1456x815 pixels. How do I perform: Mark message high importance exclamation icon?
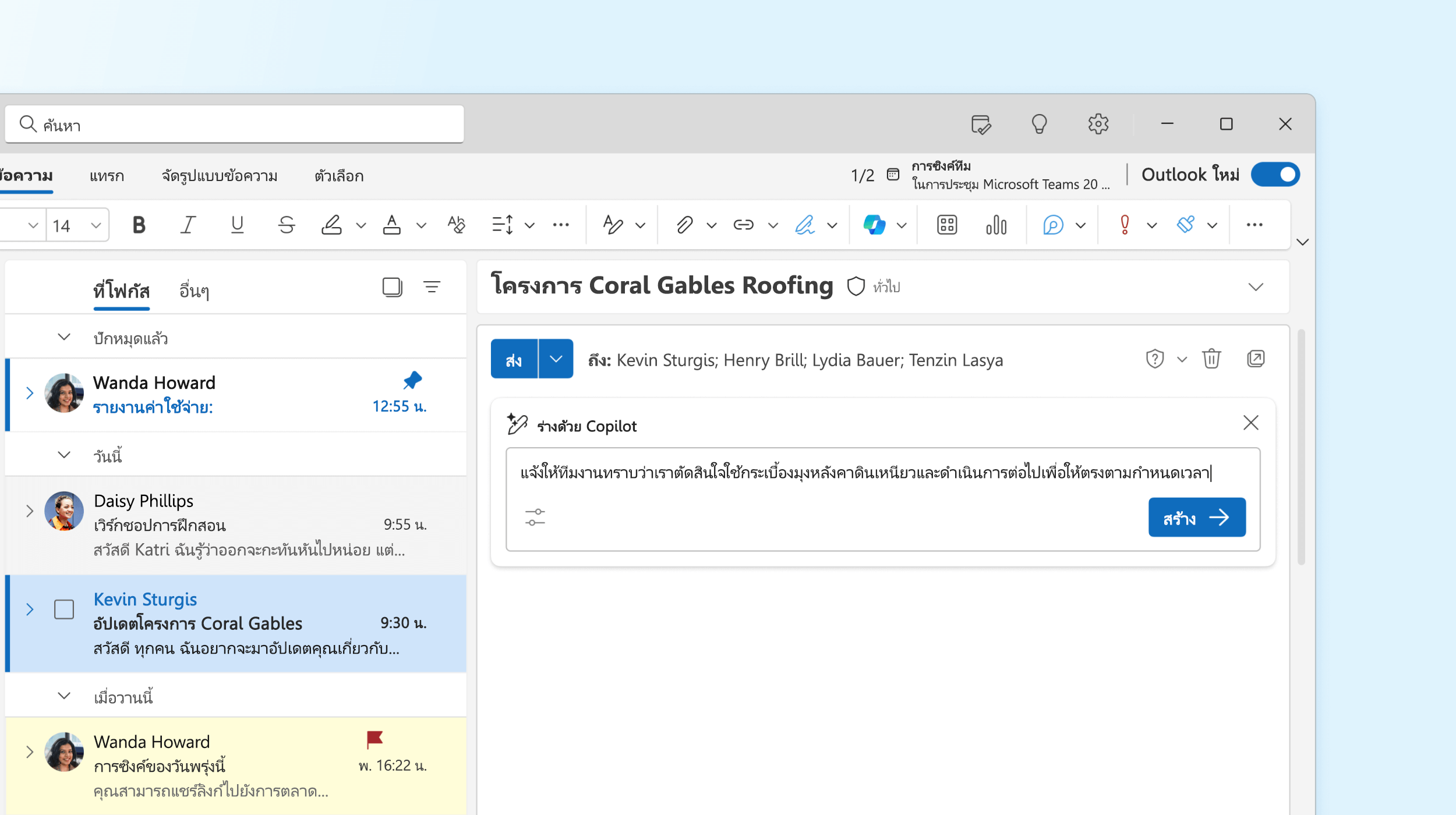[1125, 225]
